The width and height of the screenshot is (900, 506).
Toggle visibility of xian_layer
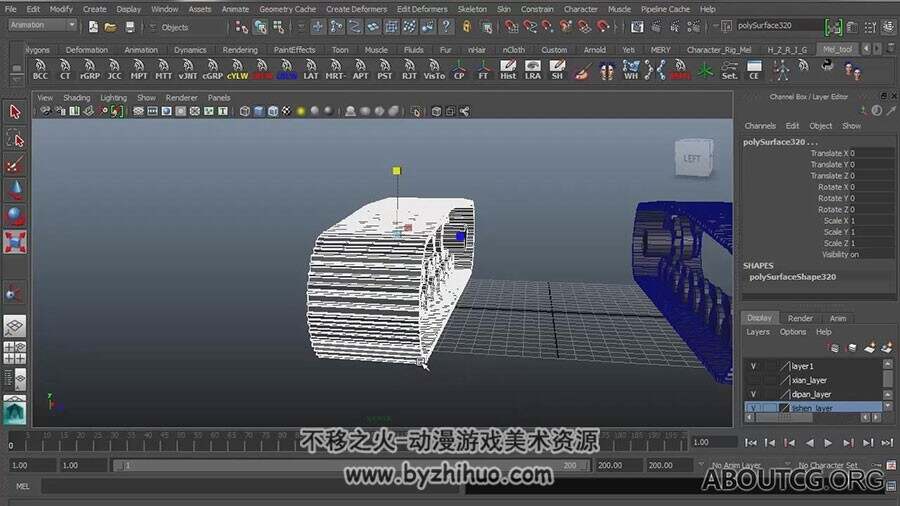(753, 380)
